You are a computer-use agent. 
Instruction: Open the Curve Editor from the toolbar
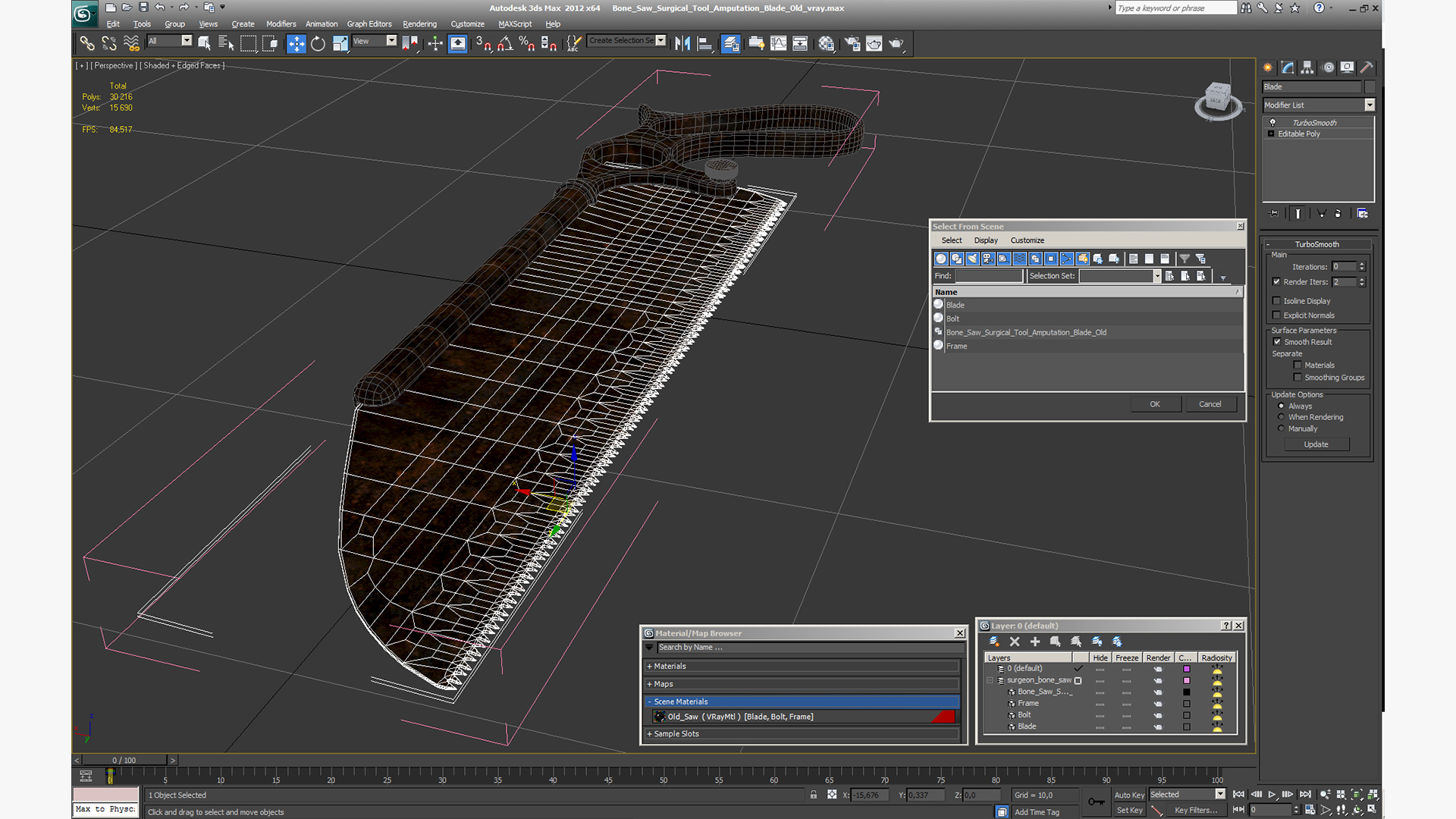(779, 43)
